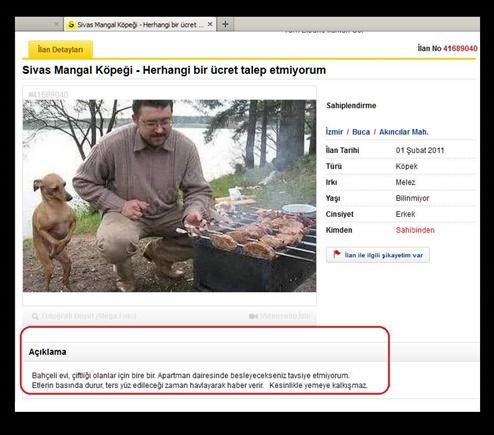The width and height of the screenshot is (494, 435).
Task: Click the Açıklama section header
Action: 47,352
